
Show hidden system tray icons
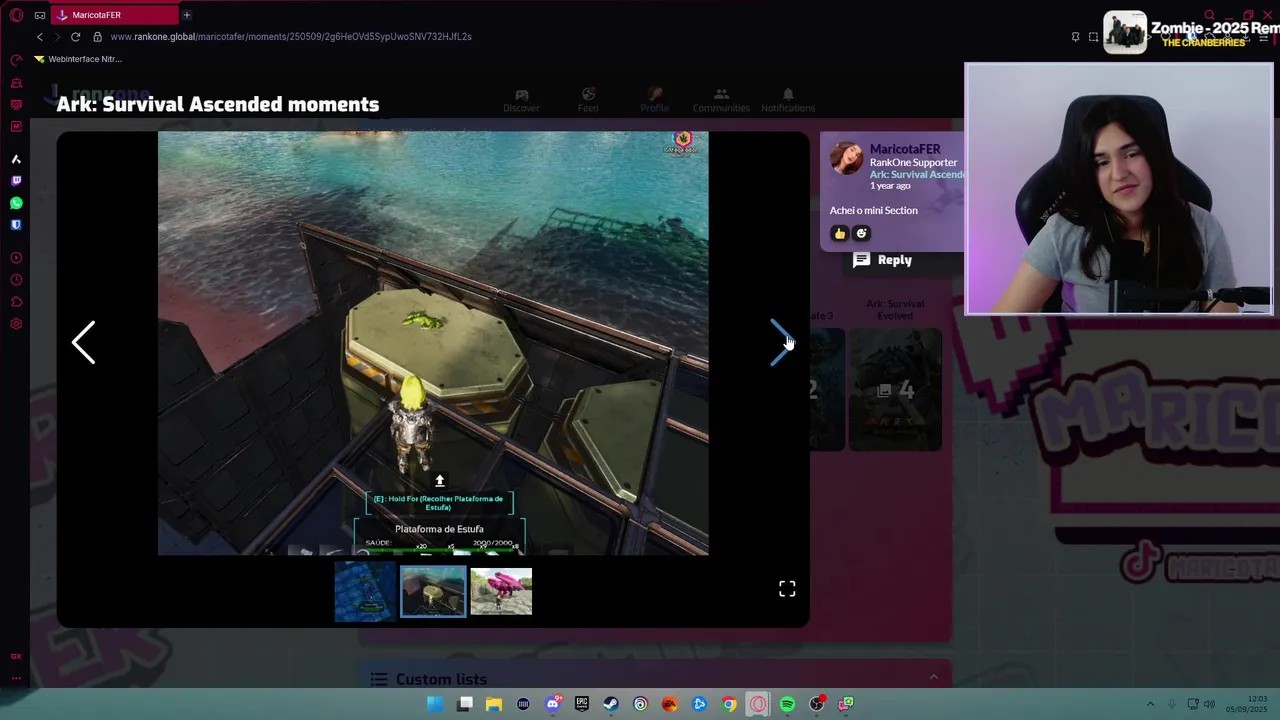(x=1150, y=704)
